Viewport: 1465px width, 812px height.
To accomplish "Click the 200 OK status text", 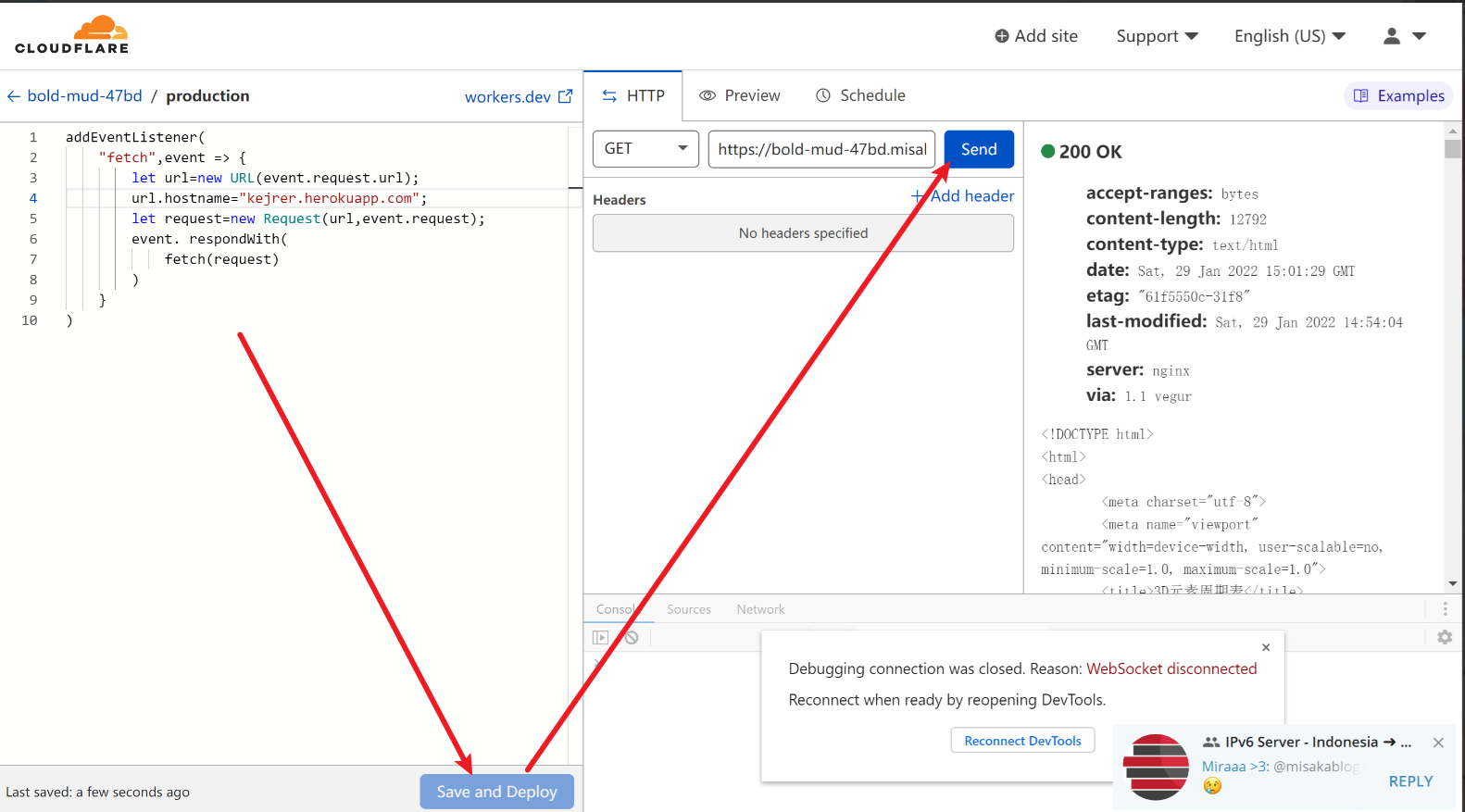I will pyautogui.click(x=1090, y=152).
